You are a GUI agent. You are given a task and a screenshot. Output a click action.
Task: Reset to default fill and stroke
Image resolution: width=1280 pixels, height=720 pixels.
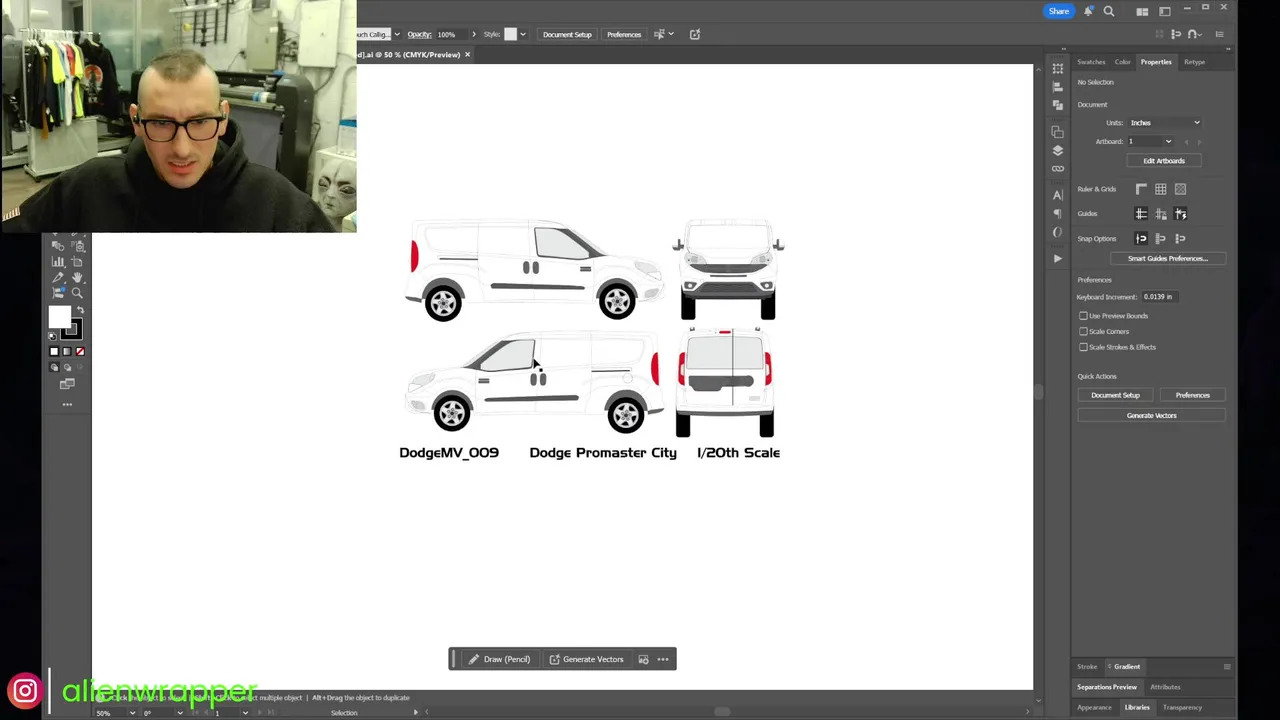[x=53, y=337]
